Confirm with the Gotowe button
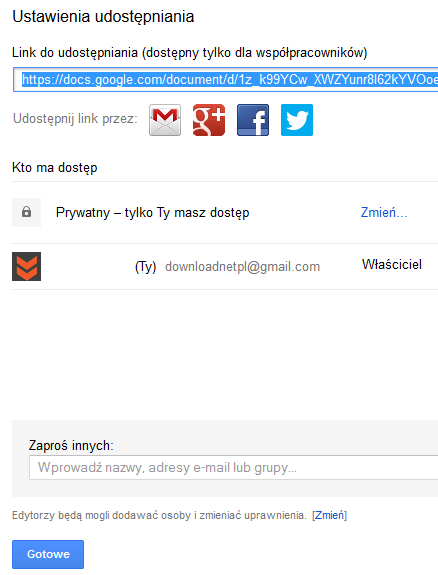Screen dimensions: 438x575 pos(48,554)
